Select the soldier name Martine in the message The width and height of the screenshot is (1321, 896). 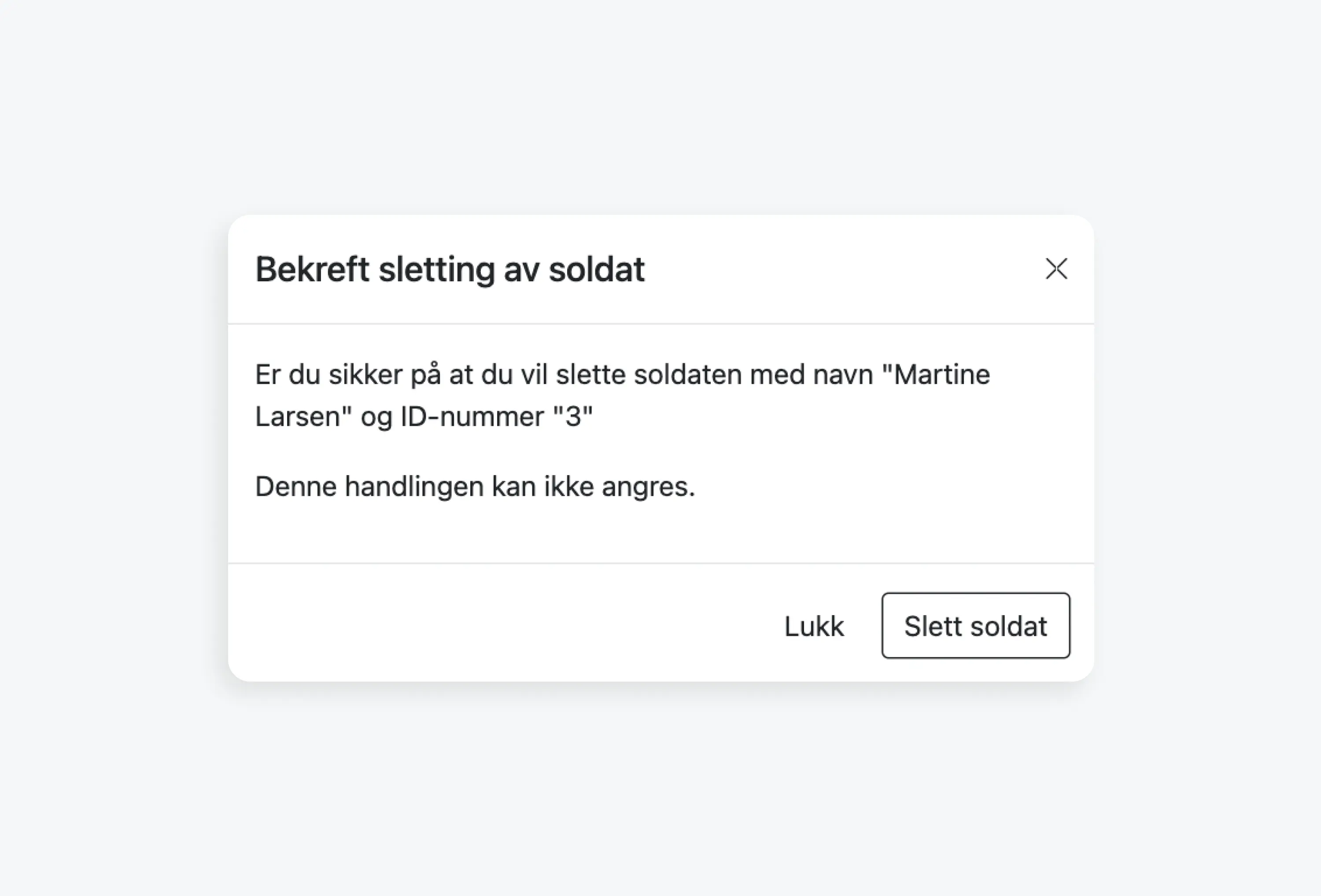click(x=941, y=375)
